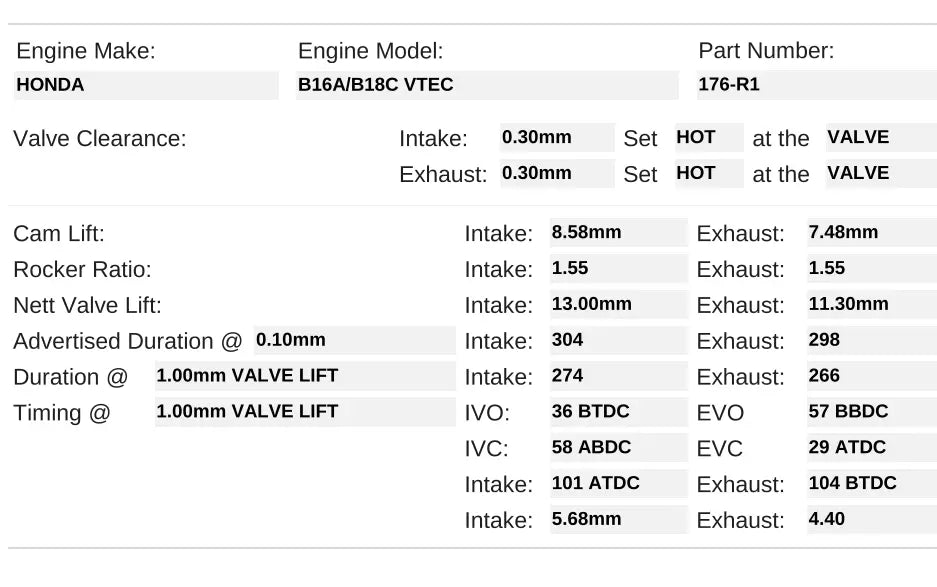Viewport: 937px width, 587px height.
Task: Select the Exhaust centerline 104 BTDC field
Action: point(872,484)
